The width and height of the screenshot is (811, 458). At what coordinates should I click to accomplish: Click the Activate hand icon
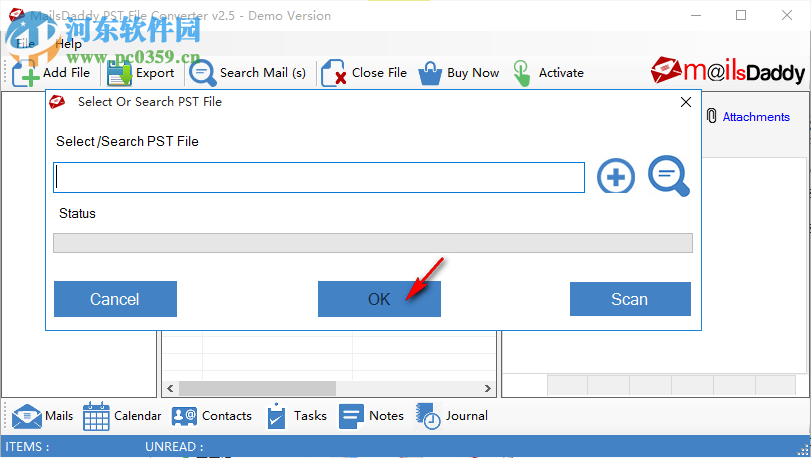(x=521, y=73)
